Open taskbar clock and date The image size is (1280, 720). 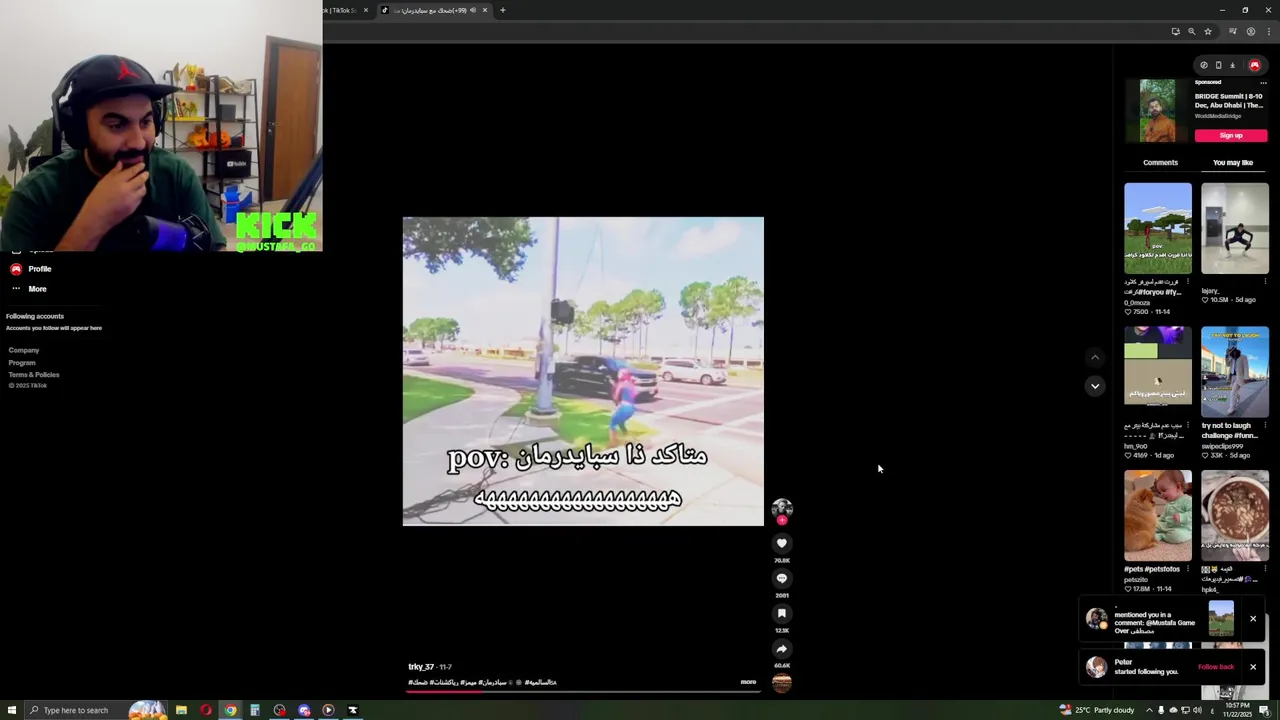click(1237, 710)
